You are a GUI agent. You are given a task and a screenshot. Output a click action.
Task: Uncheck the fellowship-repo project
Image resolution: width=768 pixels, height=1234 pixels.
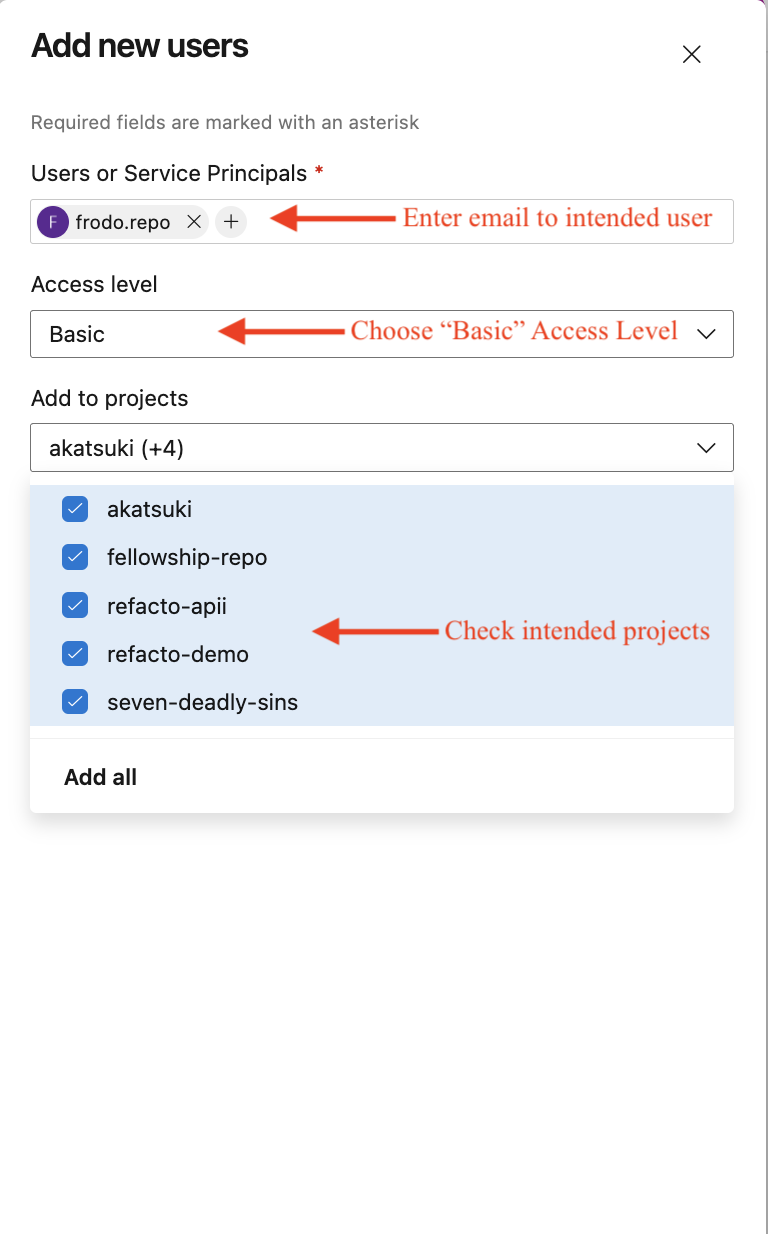tap(74, 556)
